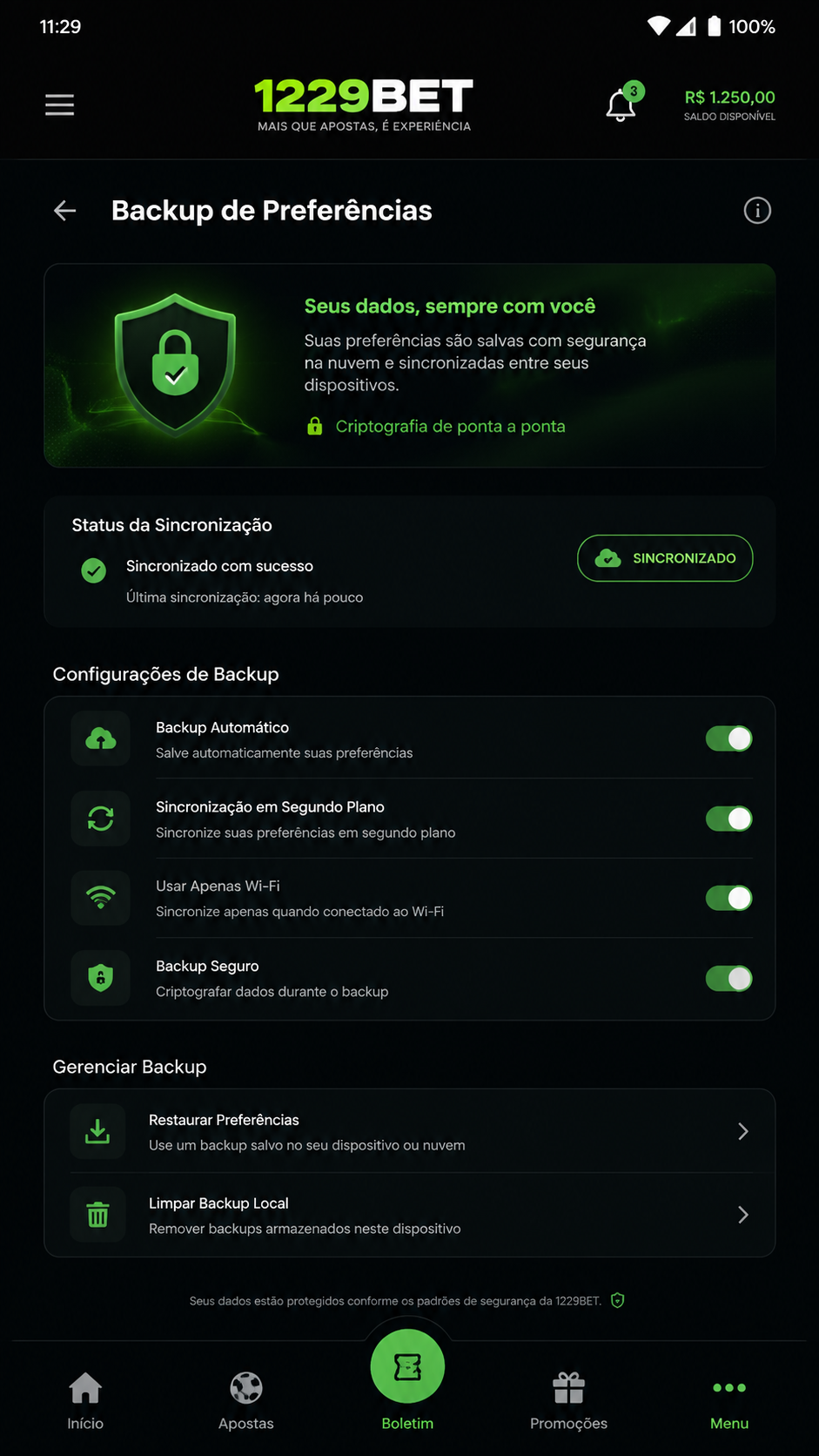Screen dimensions: 819x1456
Task: Turn off Sincronização em Segundo Plano switch
Action: [x=729, y=819]
